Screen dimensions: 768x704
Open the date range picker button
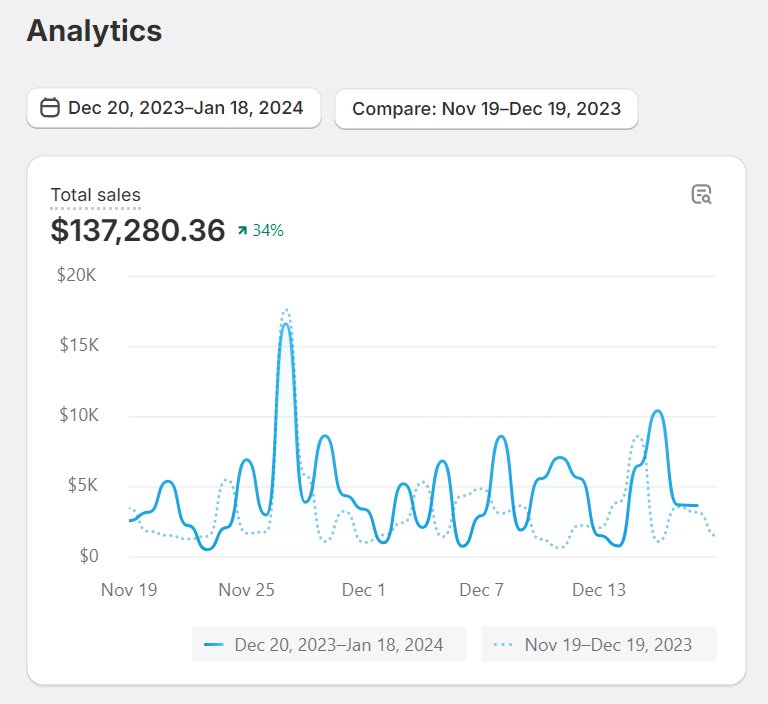coord(174,108)
